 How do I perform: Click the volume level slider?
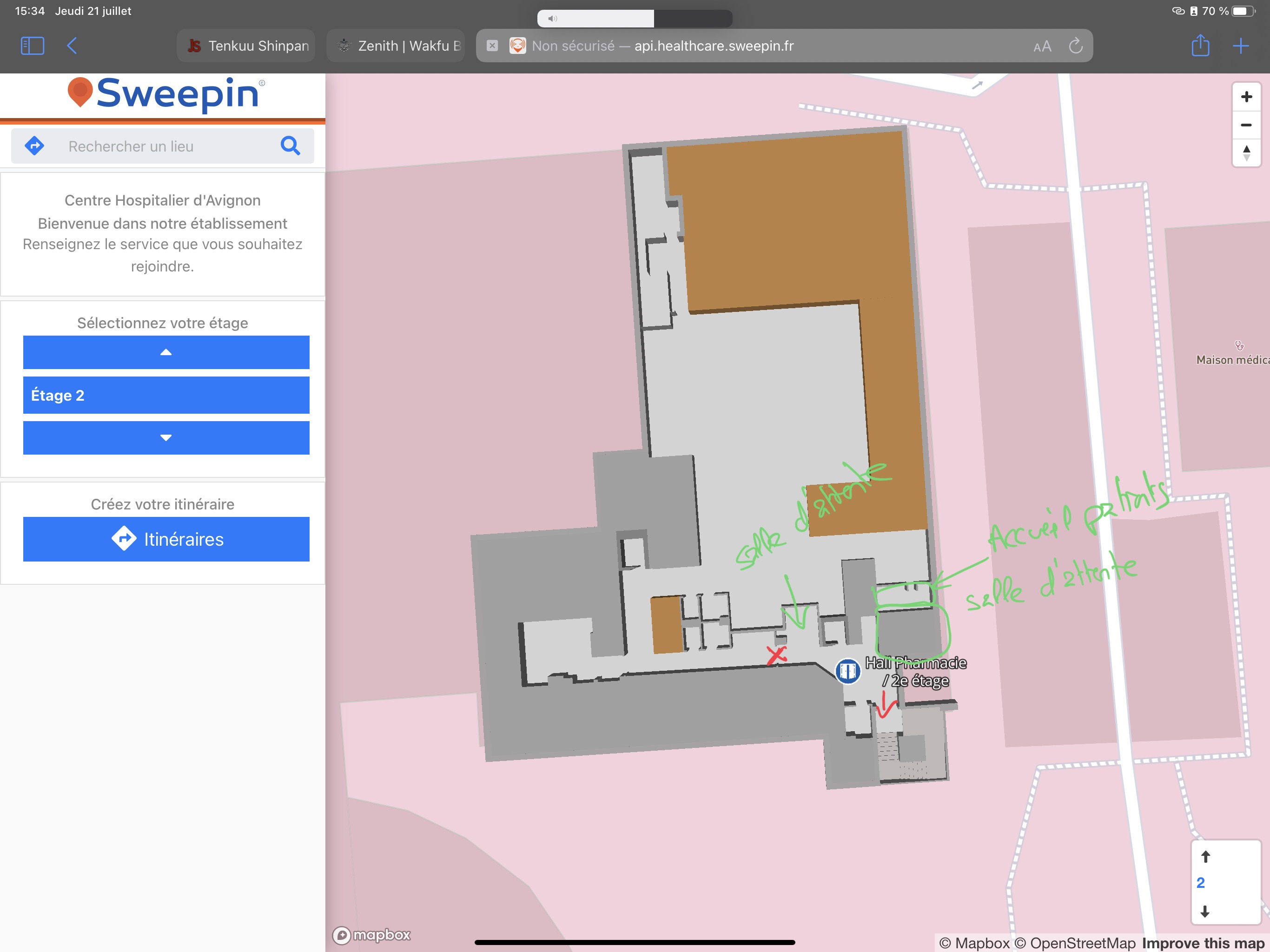click(x=635, y=19)
